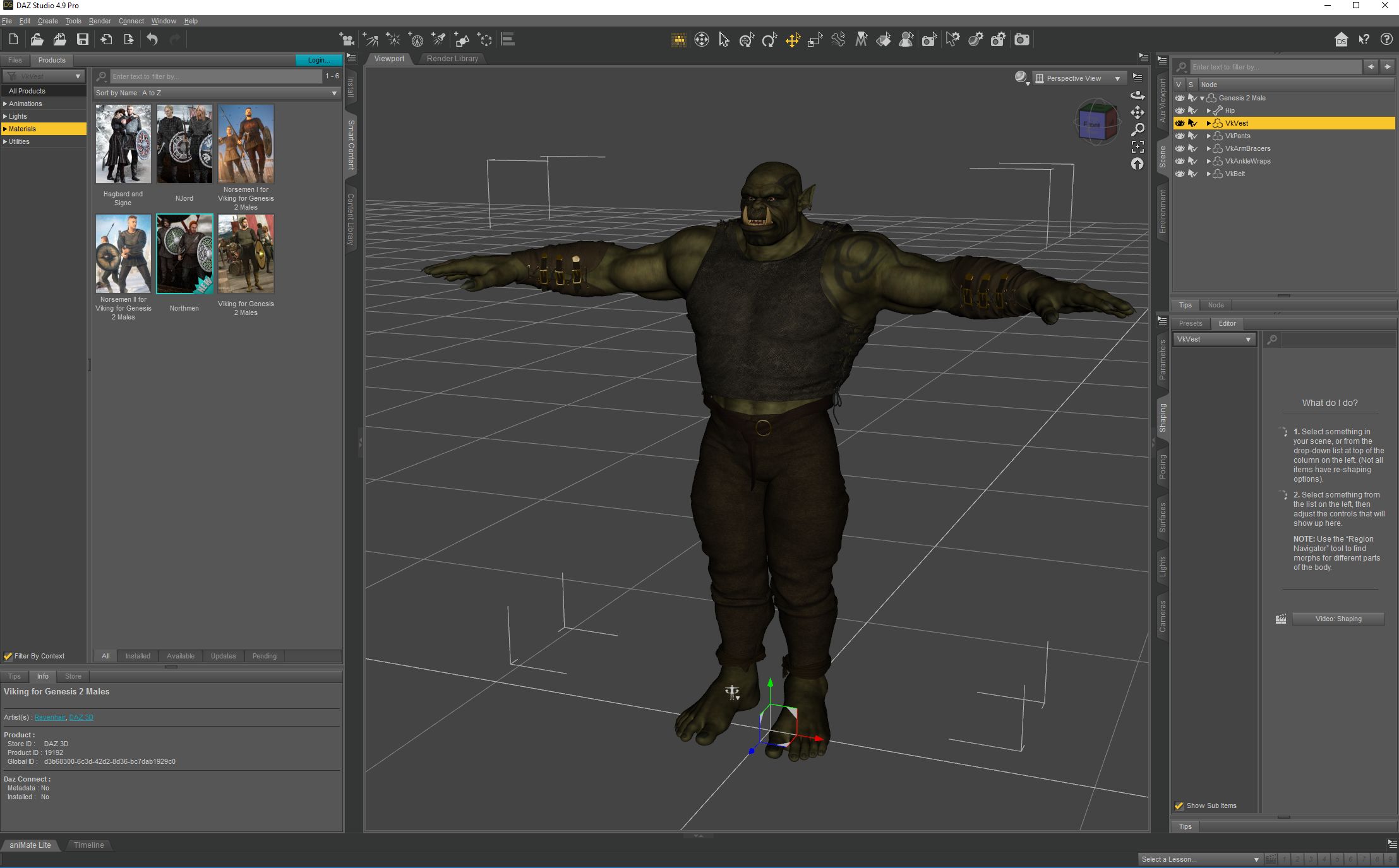Select the Northmen product thumbnail
The height and width of the screenshot is (868, 1399).
coord(184,254)
